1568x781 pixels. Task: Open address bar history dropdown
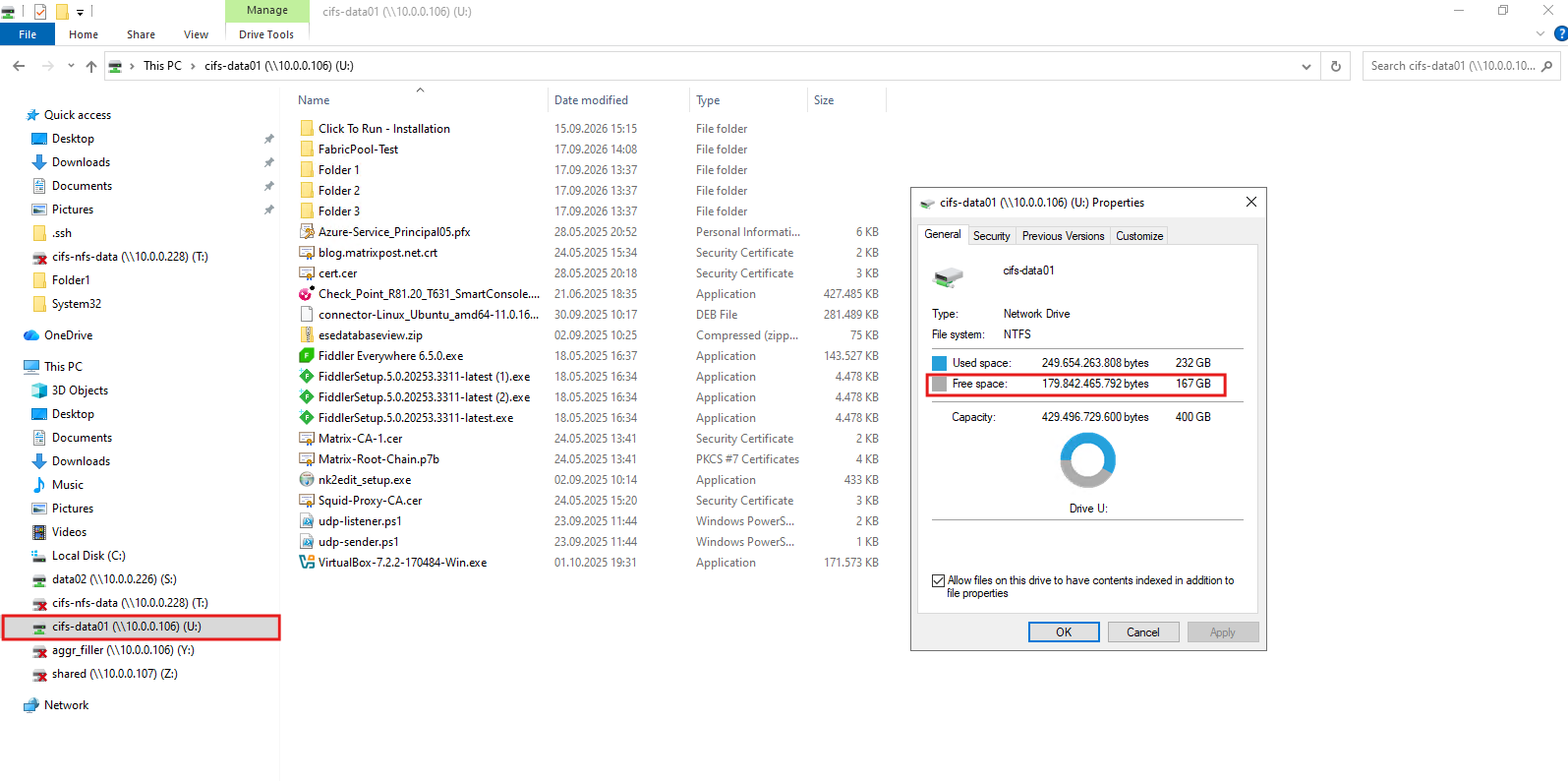1307,67
